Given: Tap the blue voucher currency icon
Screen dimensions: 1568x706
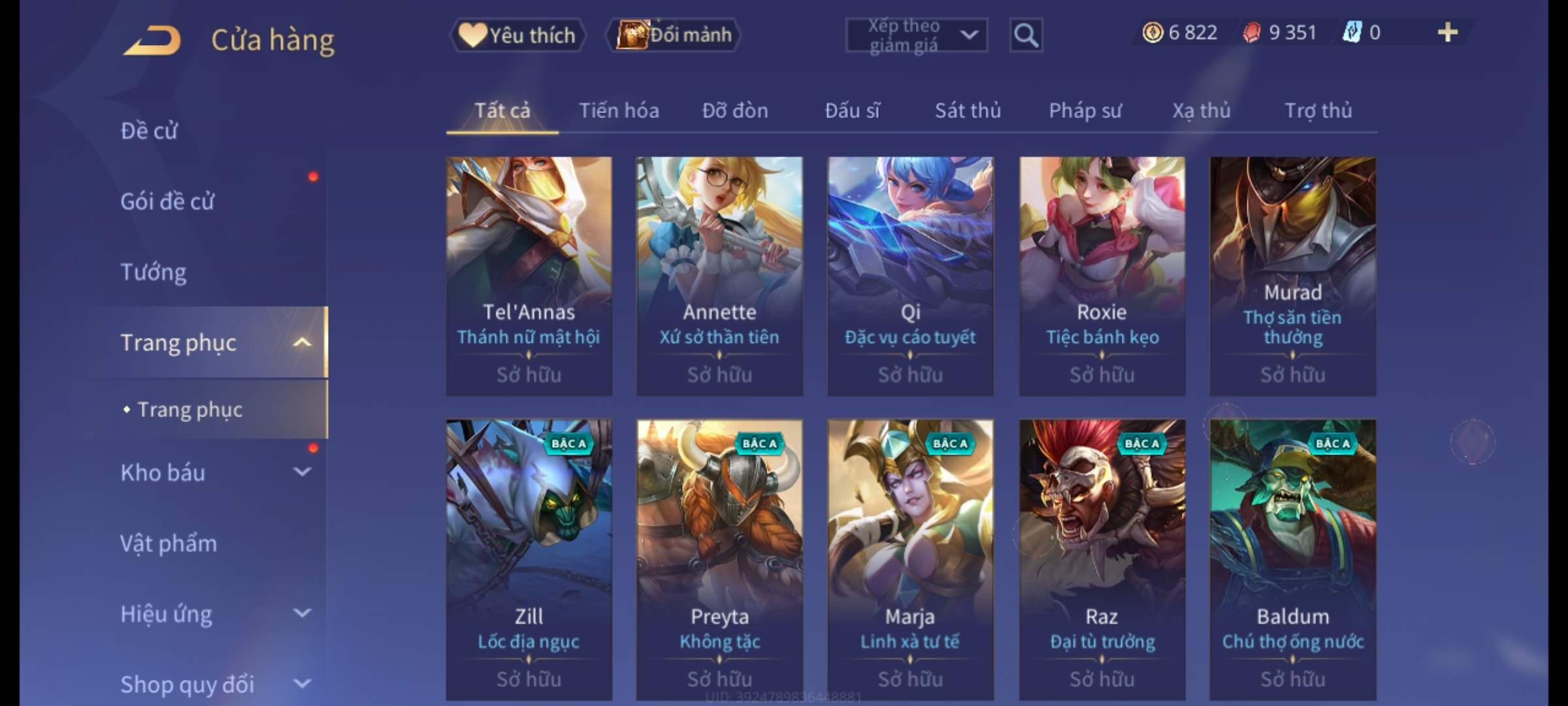Looking at the screenshot, I should [x=1351, y=32].
